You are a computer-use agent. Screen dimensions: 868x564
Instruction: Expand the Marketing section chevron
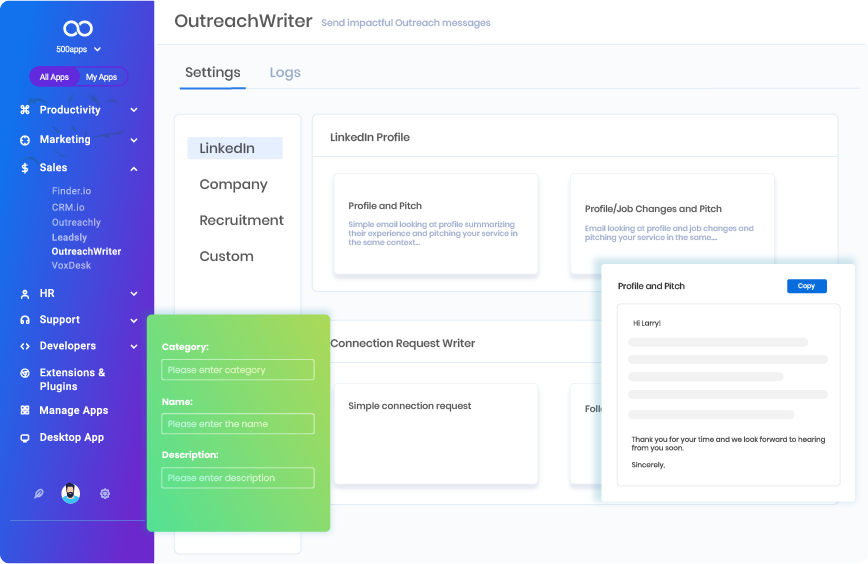pyautogui.click(x=134, y=140)
